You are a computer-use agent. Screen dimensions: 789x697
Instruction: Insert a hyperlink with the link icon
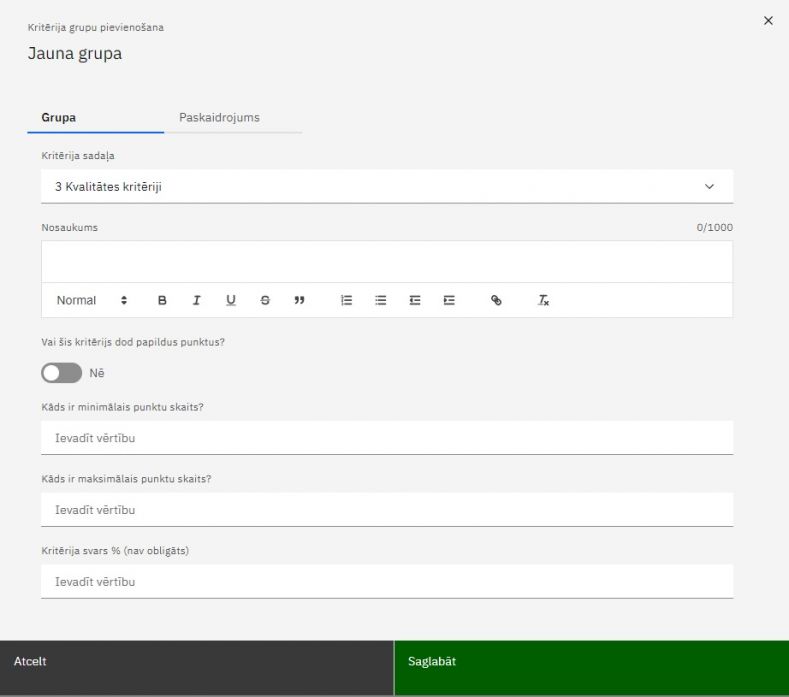coord(496,300)
